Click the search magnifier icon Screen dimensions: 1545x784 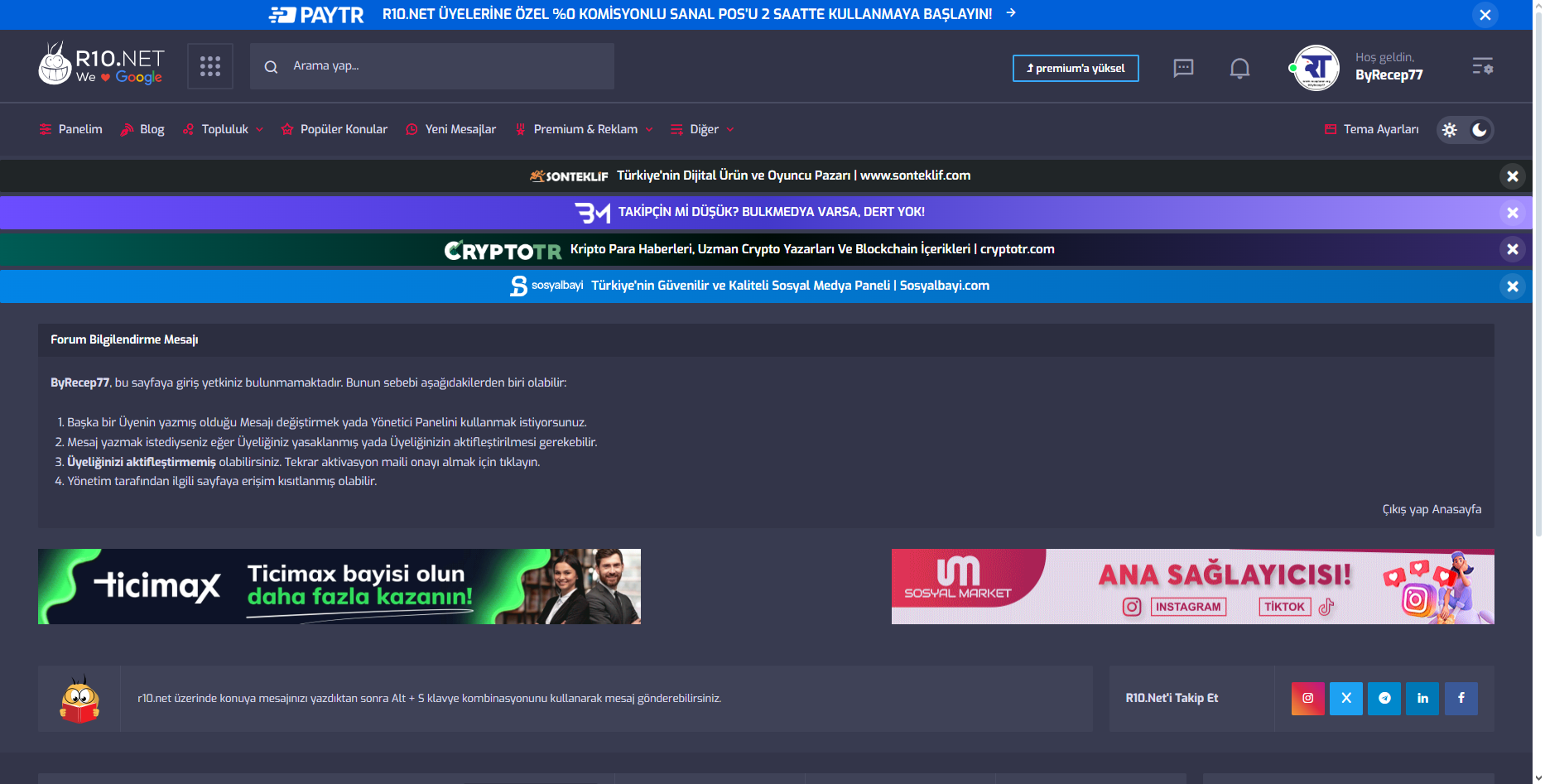point(271,67)
